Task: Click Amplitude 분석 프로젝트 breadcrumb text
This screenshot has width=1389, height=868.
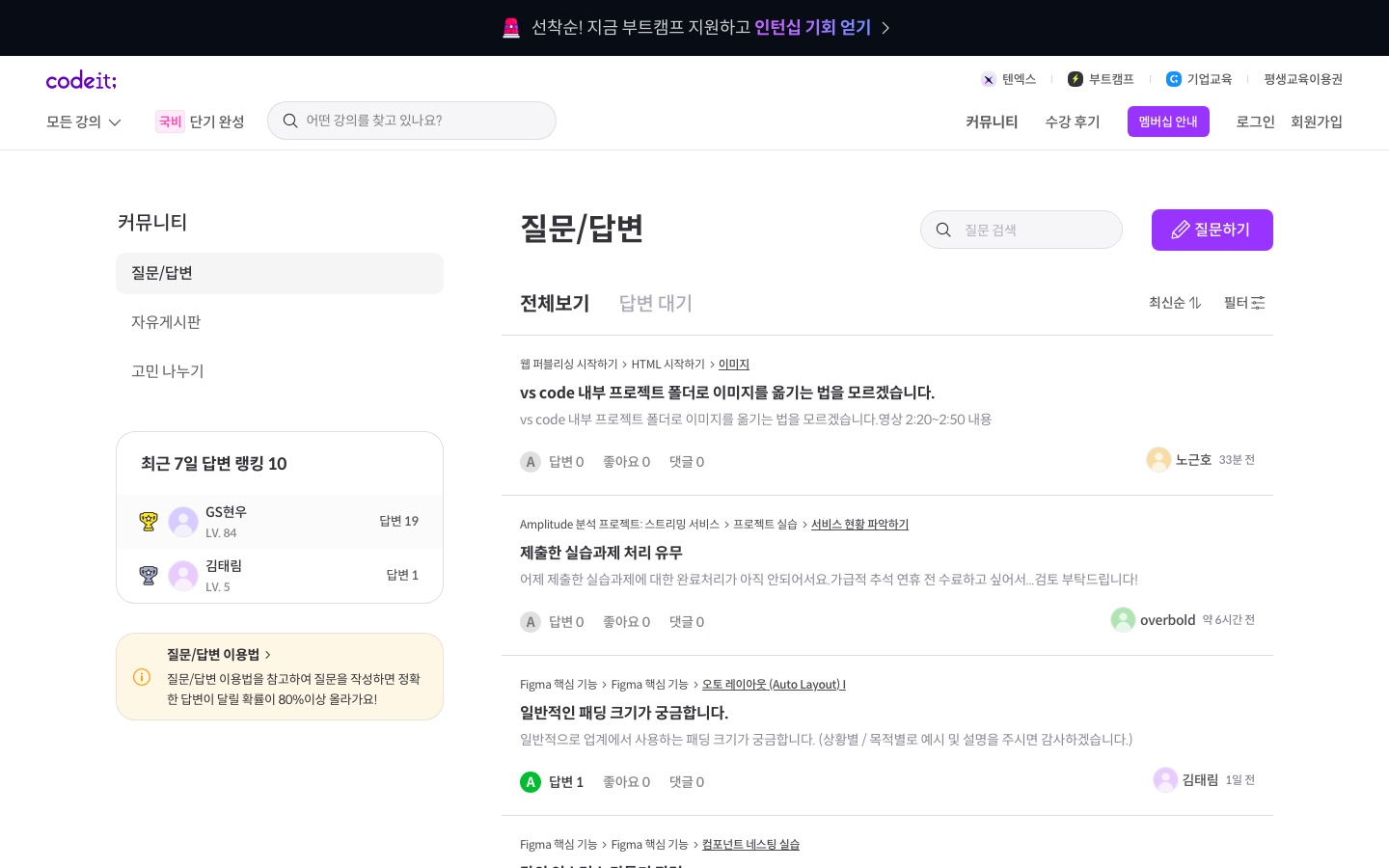Action: [619, 524]
